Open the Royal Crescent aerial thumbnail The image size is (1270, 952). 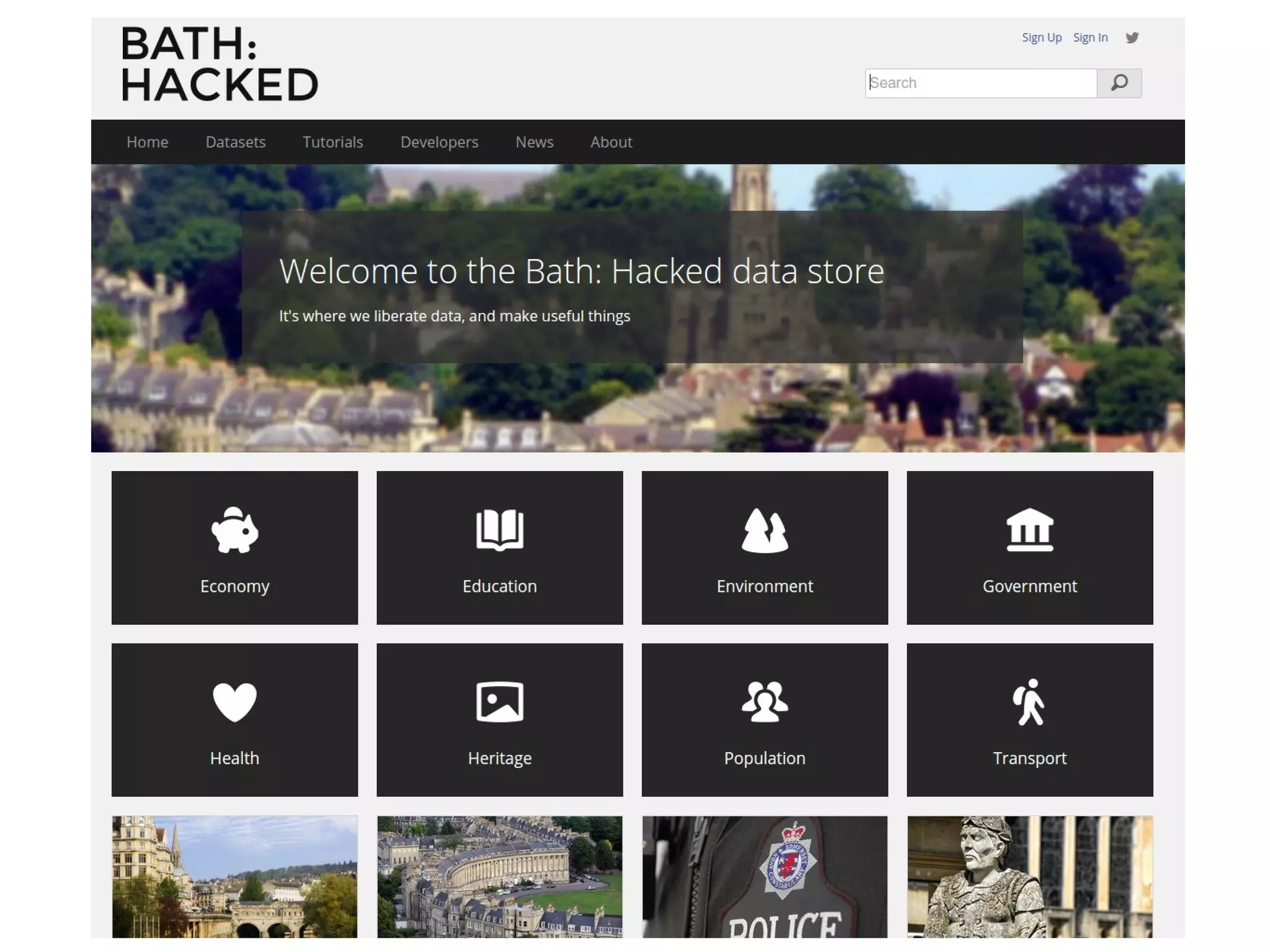499,876
